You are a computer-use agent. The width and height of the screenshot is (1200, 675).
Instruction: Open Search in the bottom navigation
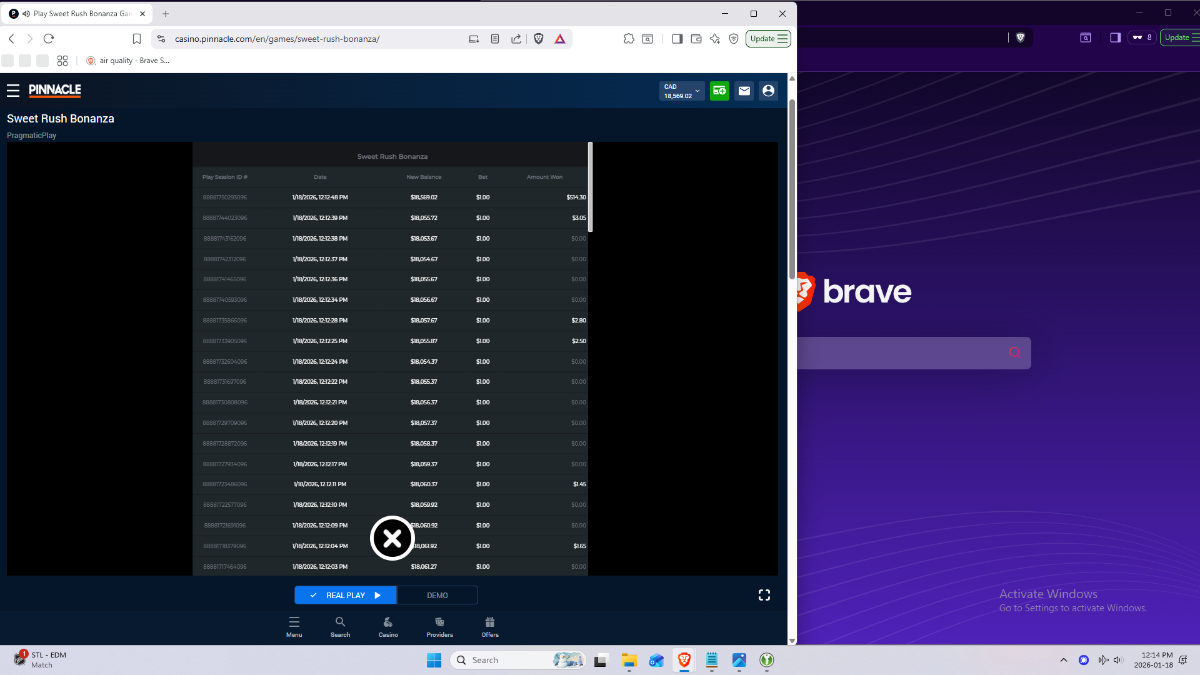coord(340,627)
